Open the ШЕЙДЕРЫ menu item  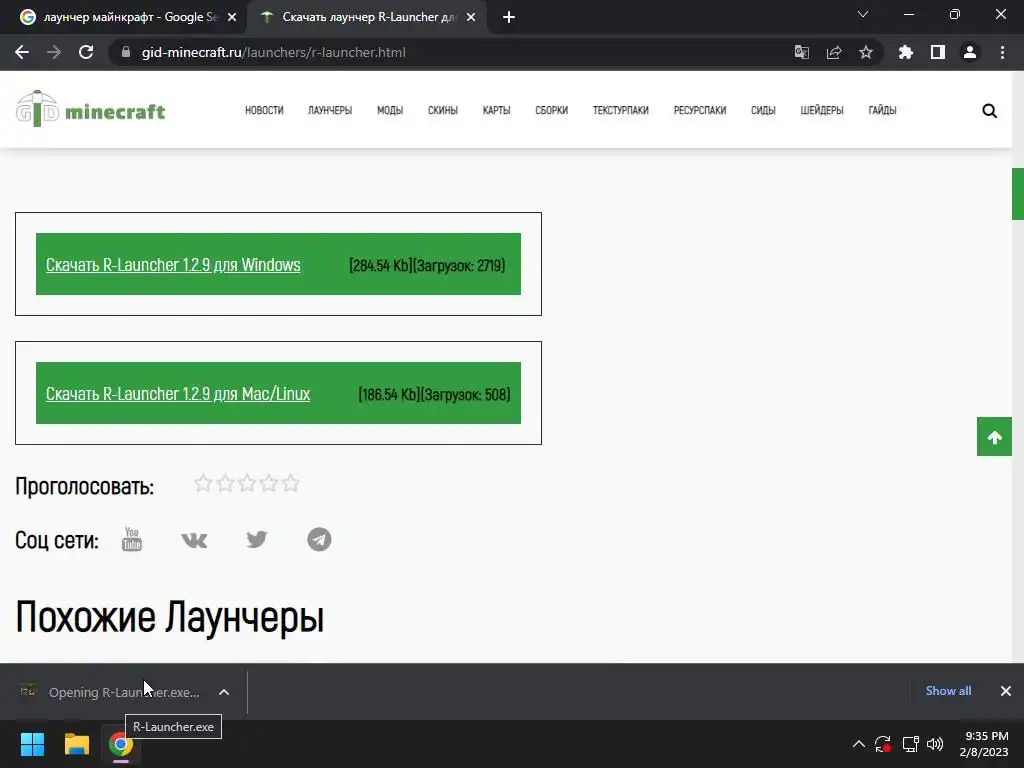point(822,110)
